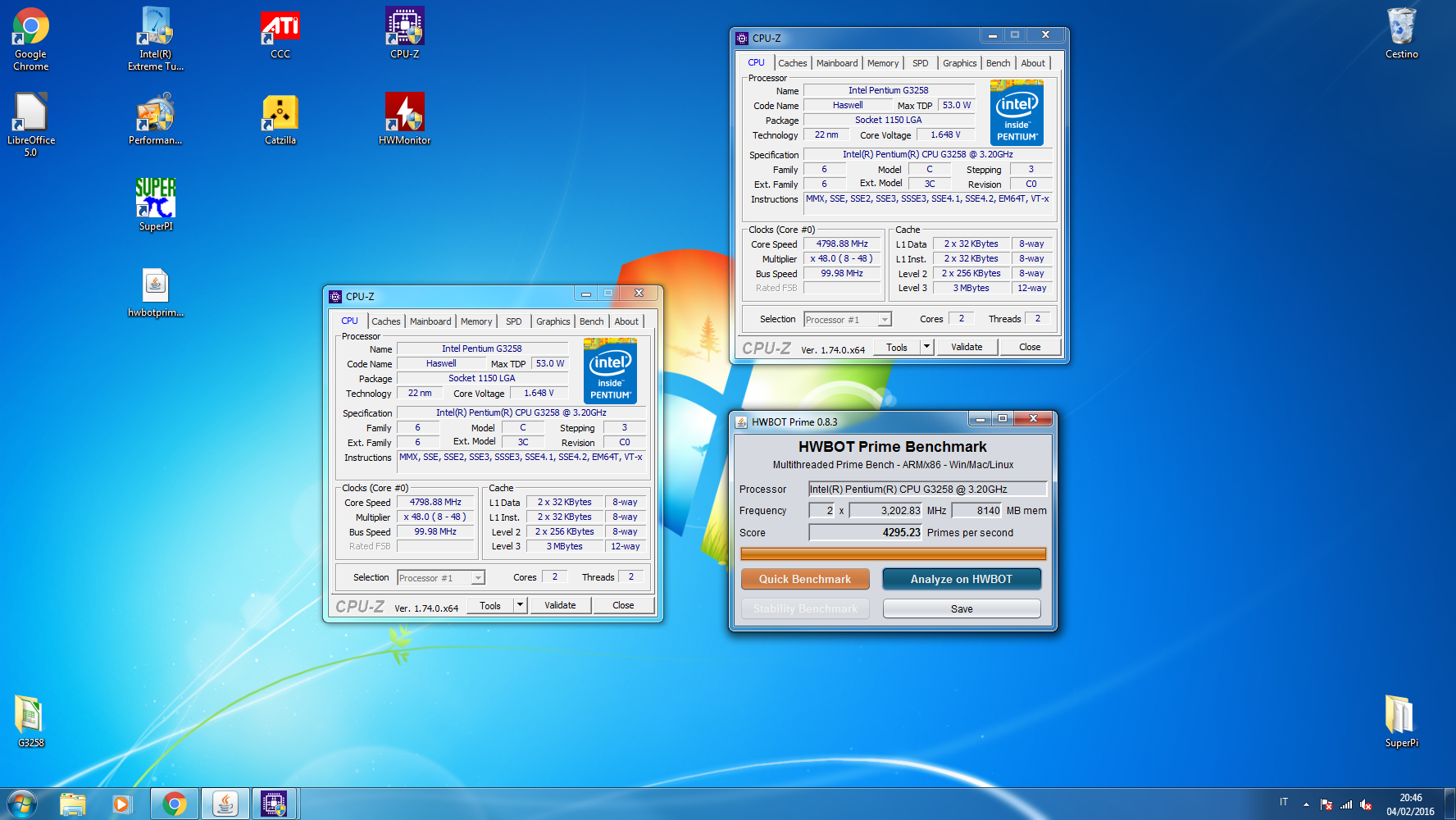Click the 4295.23 score field
1456x820 pixels.
coord(866,532)
